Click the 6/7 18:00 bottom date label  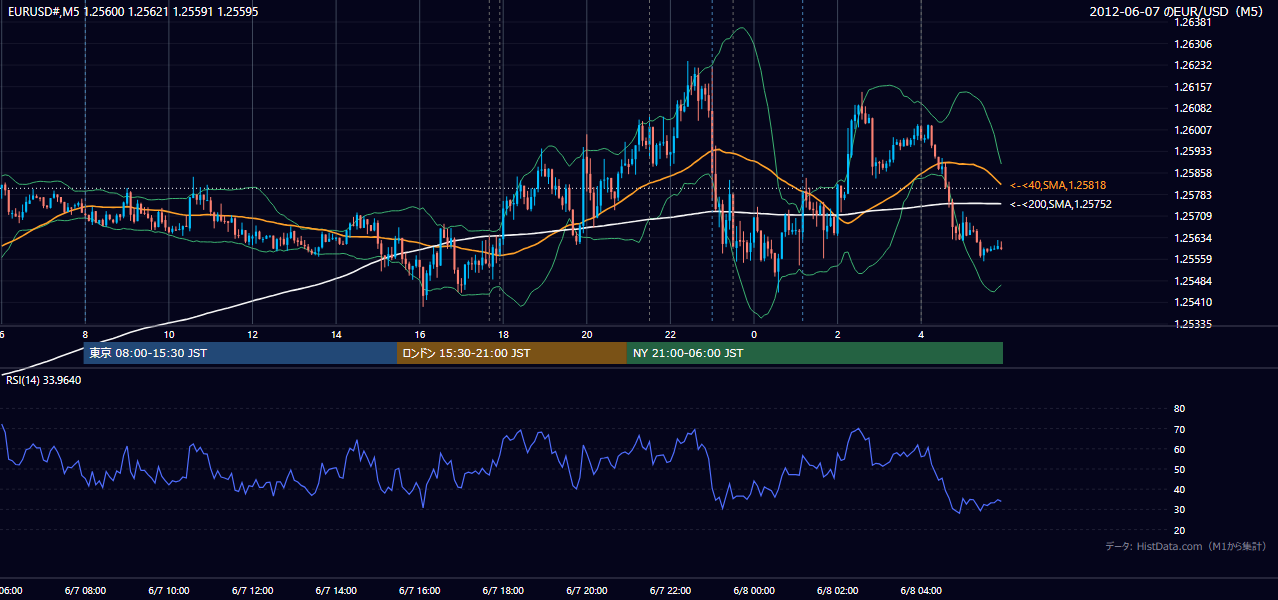[503, 591]
